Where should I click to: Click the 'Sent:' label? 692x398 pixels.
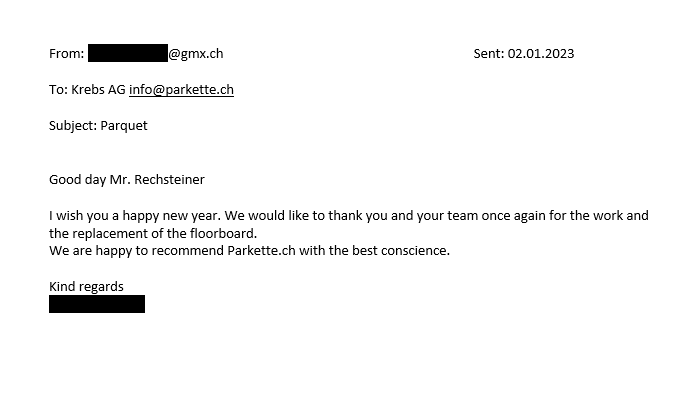coord(489,53)
